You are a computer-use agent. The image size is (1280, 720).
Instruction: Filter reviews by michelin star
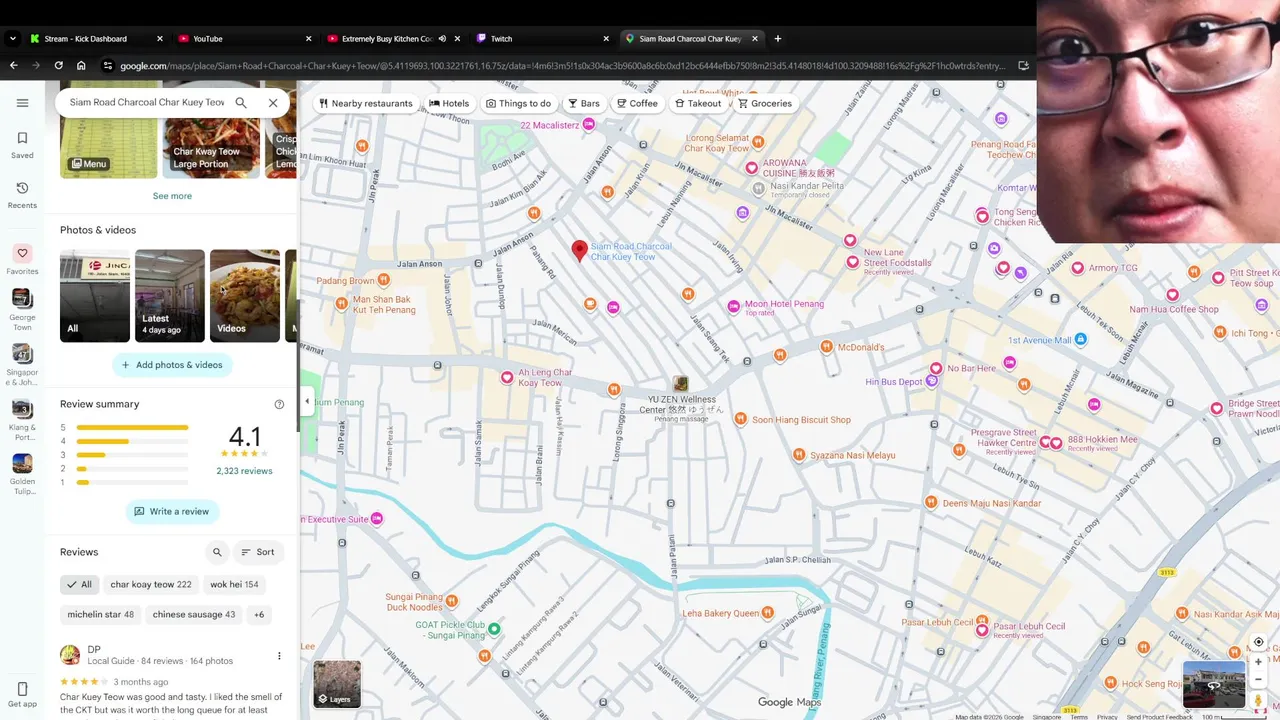pyautogui.click(x=100, y=615)
